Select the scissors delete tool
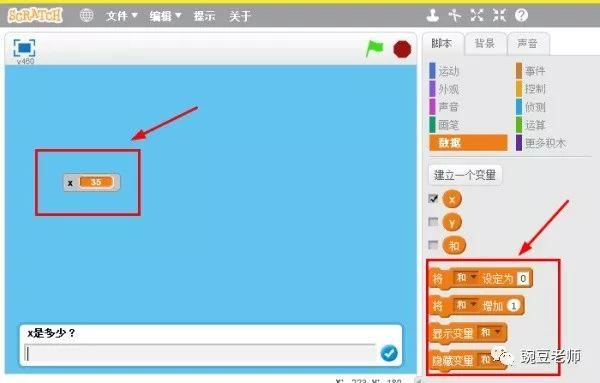 [455, 16]
